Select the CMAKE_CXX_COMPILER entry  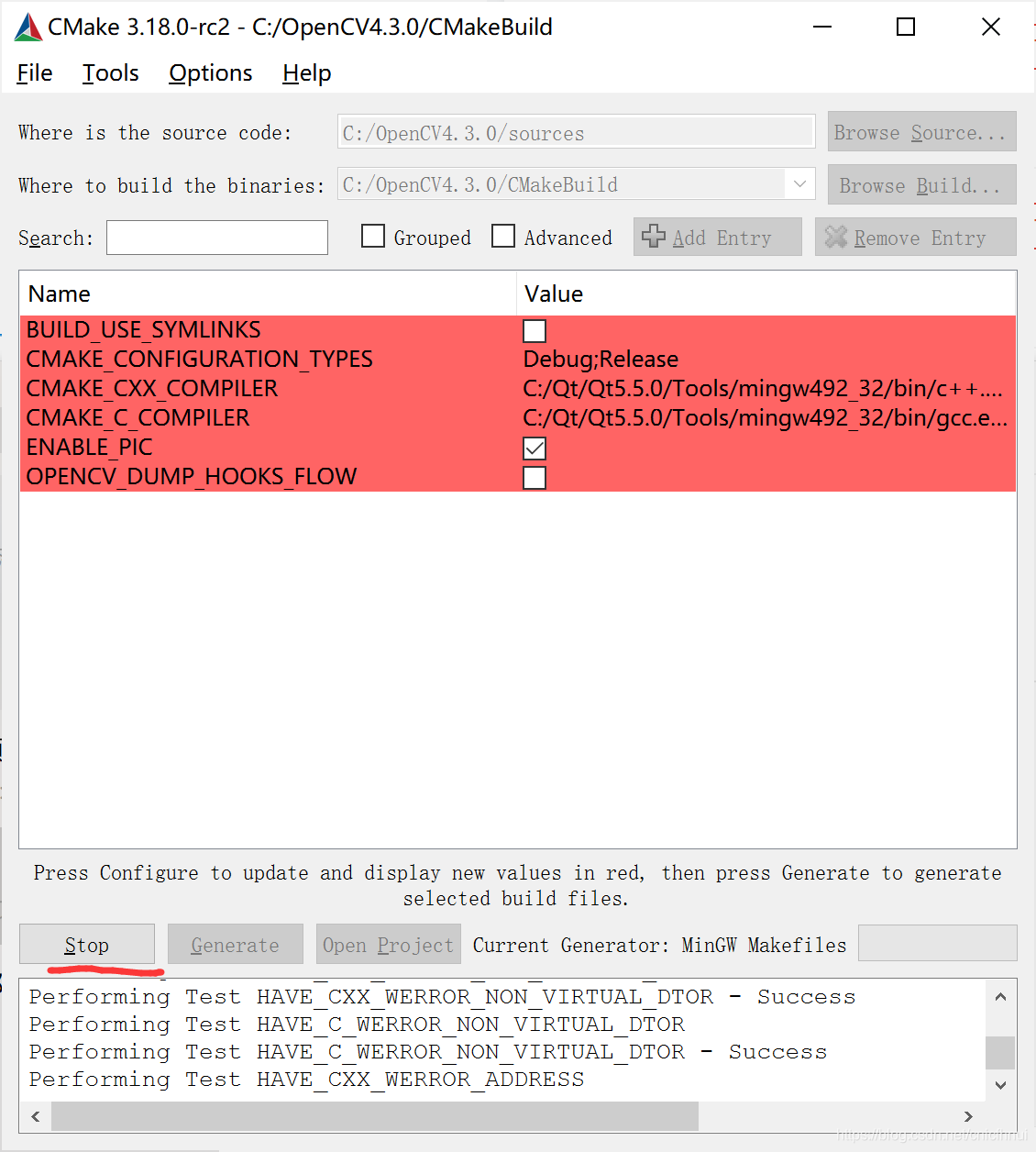pyautogui.click(x=152, y=389)
